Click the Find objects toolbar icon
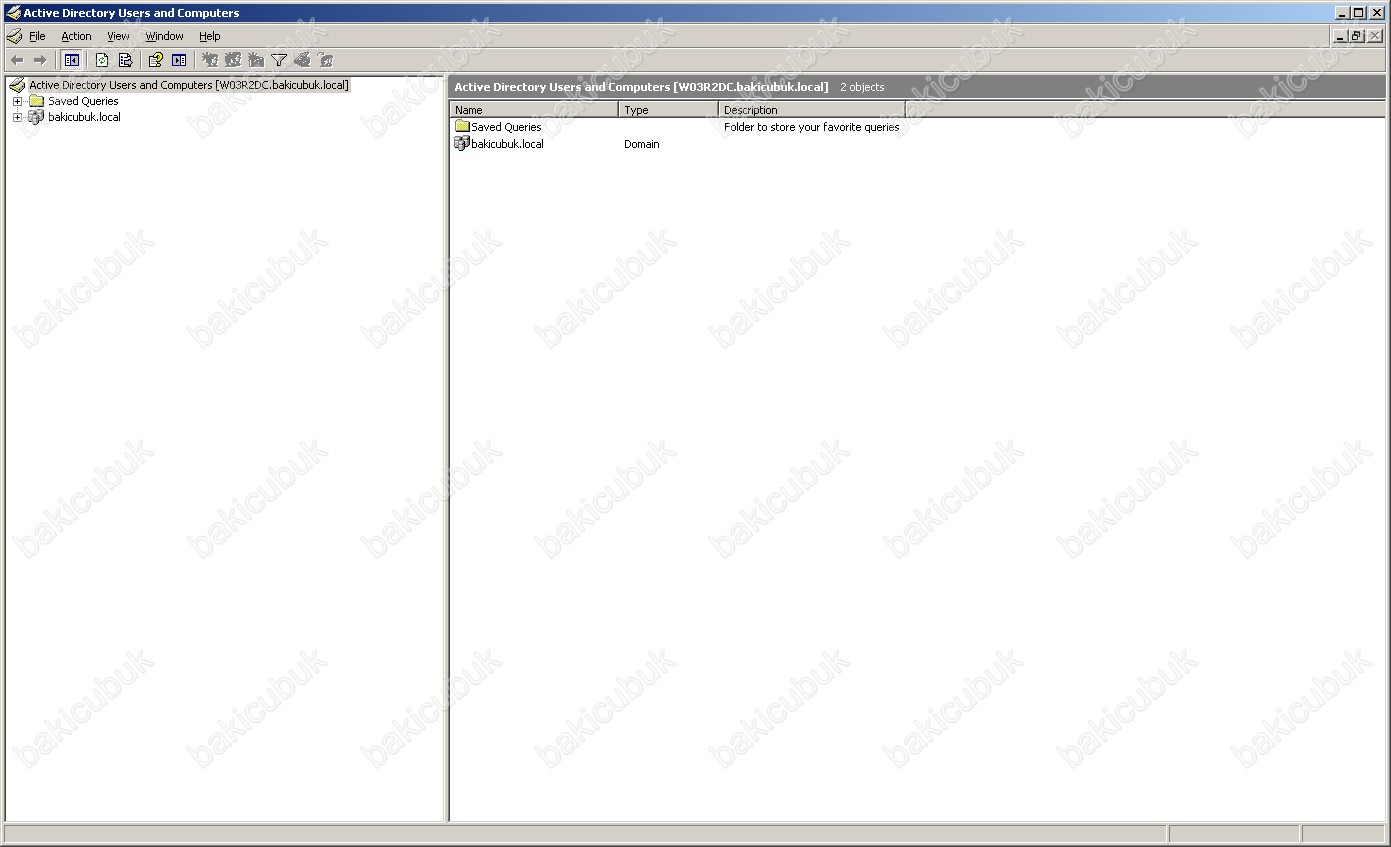 click(302, 60)
